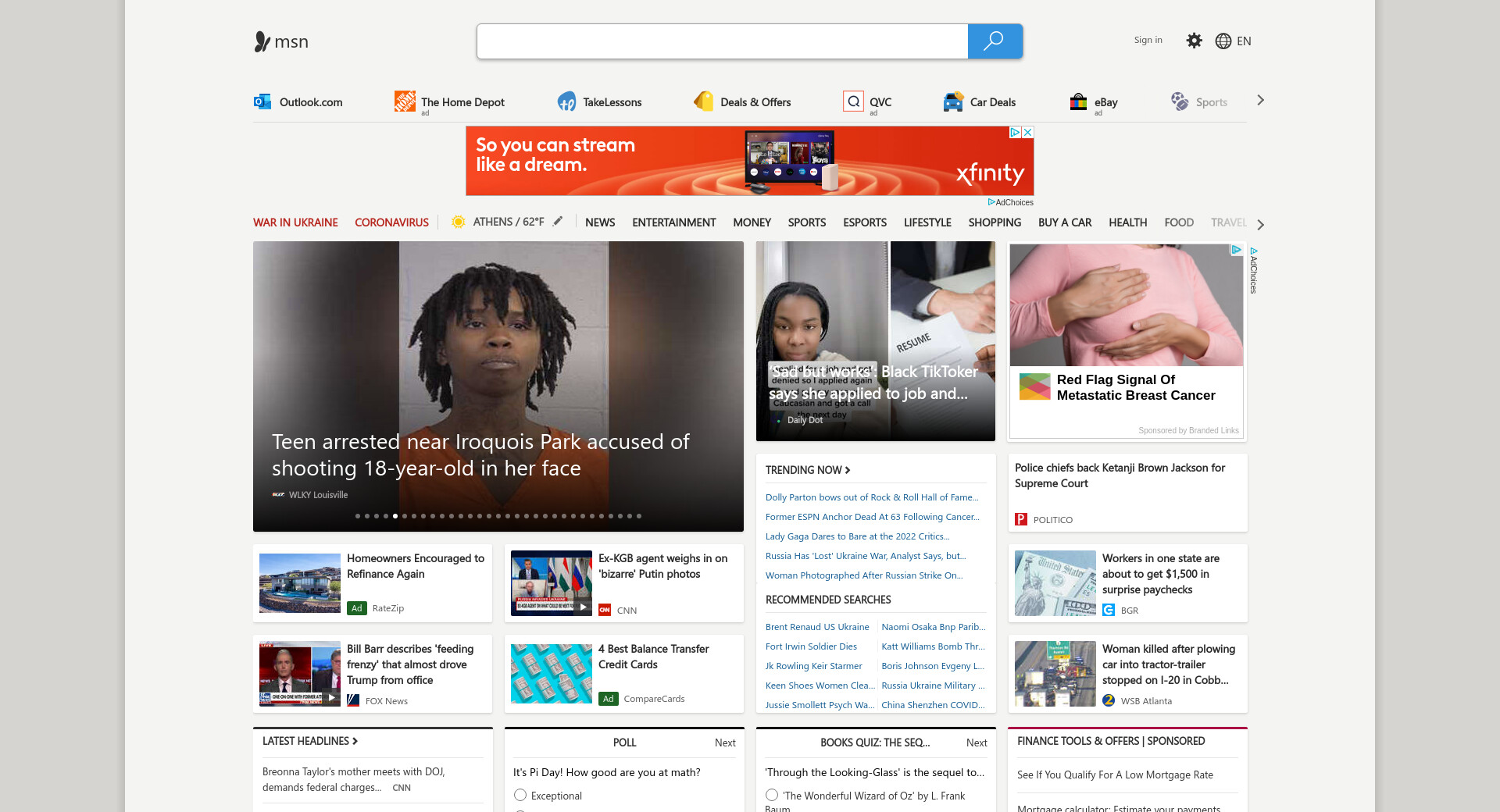Click the eBay shopping bag icon

[x=1079, y=101]
